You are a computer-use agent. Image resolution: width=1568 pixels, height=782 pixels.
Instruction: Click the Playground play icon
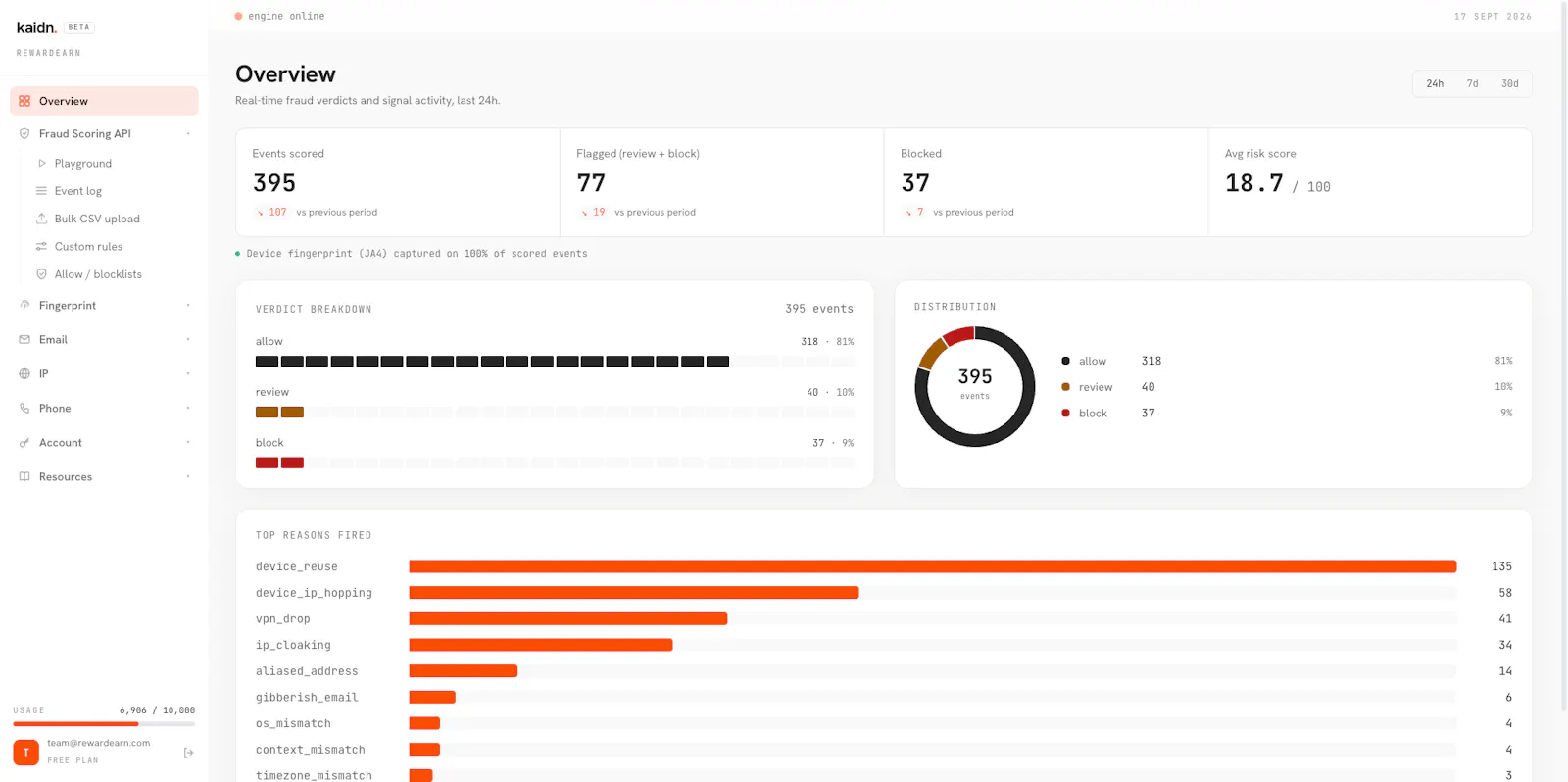pyautogui.click(x=41, y=164)
